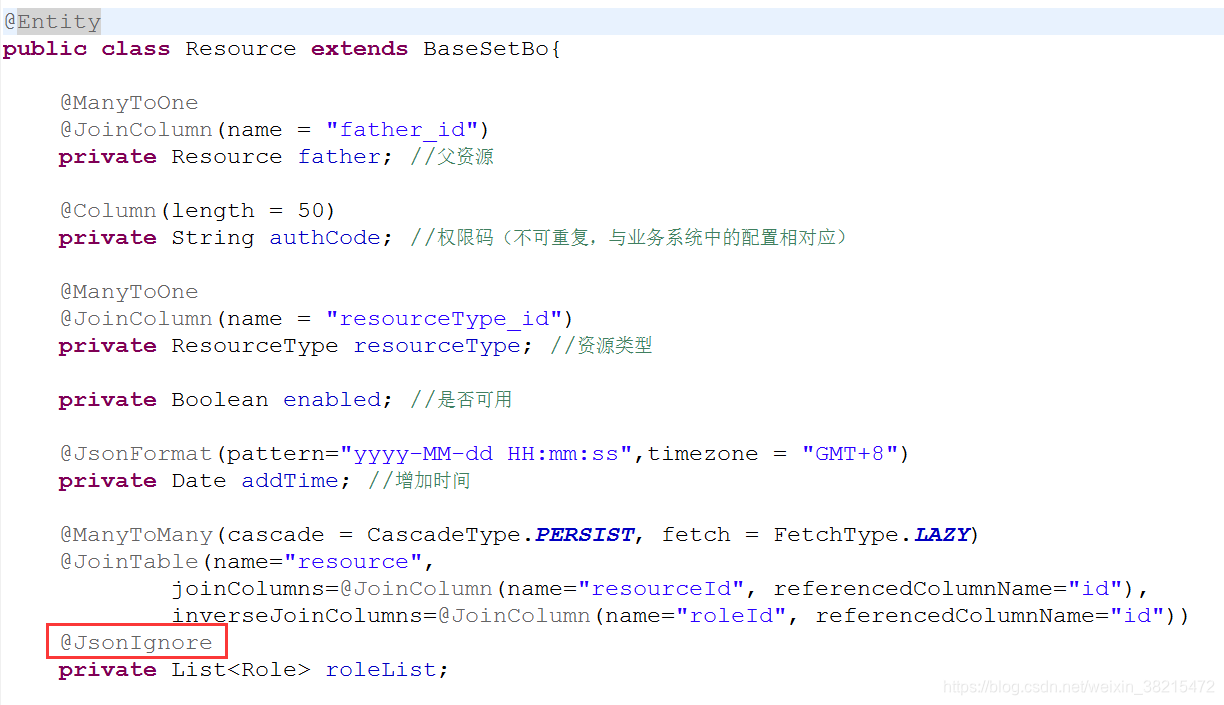Select the roleId inverse join column string
Viewport: 1224px width, 705px height.
[x=733, y=615]
